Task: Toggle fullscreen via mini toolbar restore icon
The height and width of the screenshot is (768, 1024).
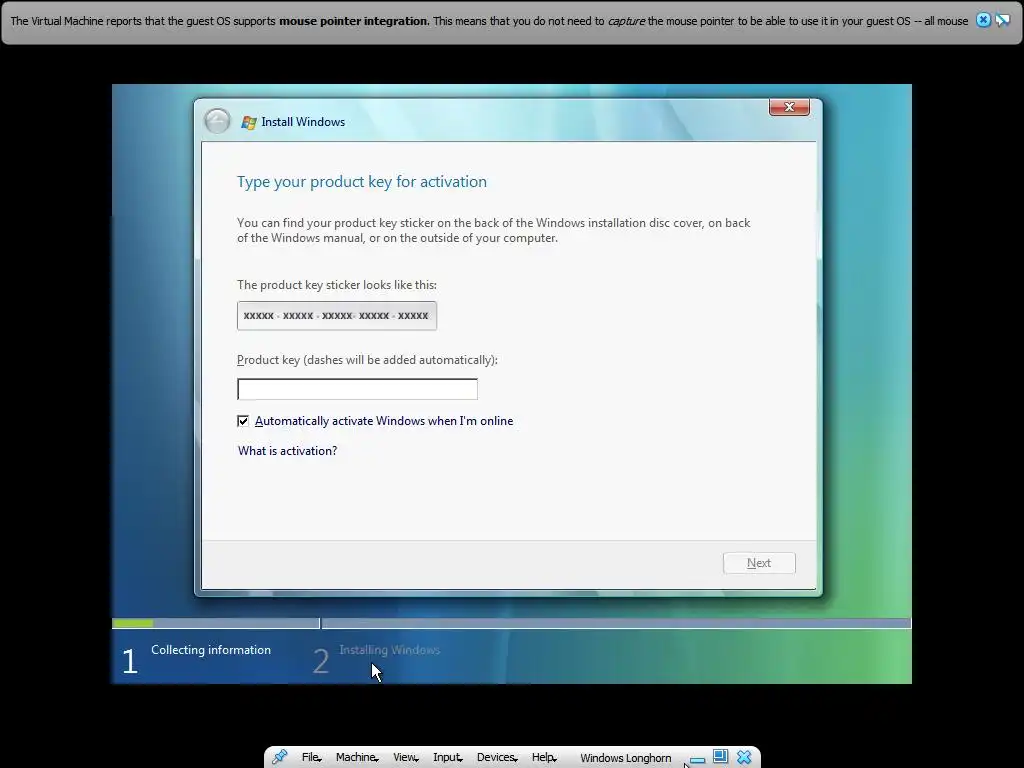Action: click(720, 756)
